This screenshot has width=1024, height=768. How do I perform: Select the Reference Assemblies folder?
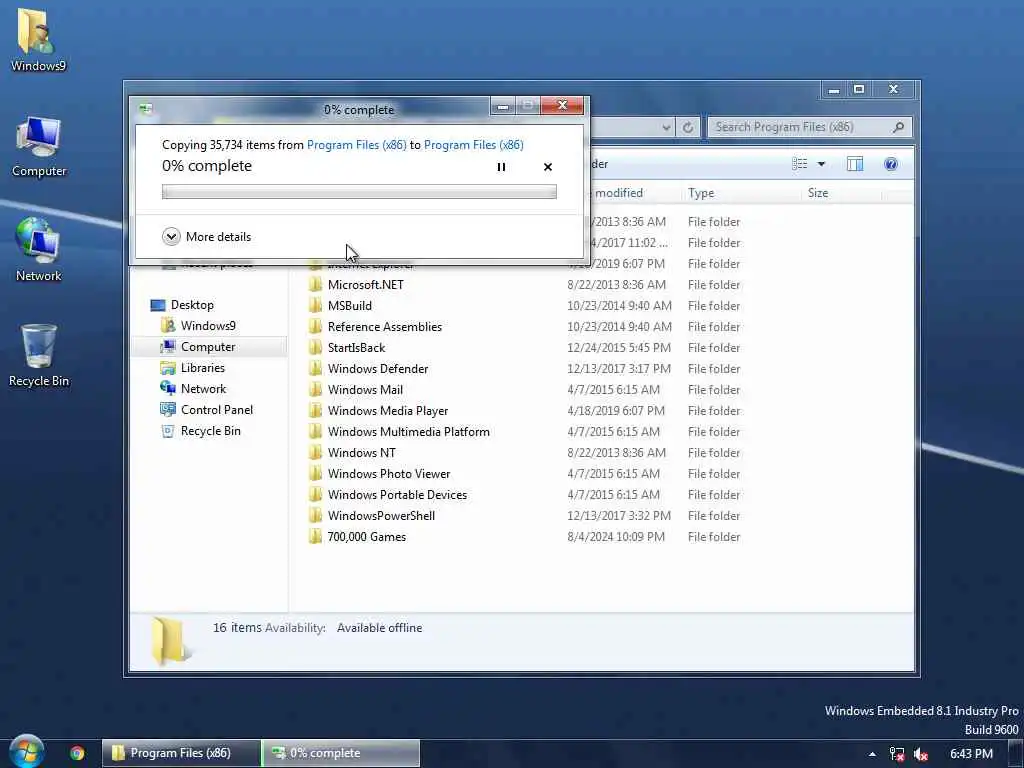(x=385, y=327)
